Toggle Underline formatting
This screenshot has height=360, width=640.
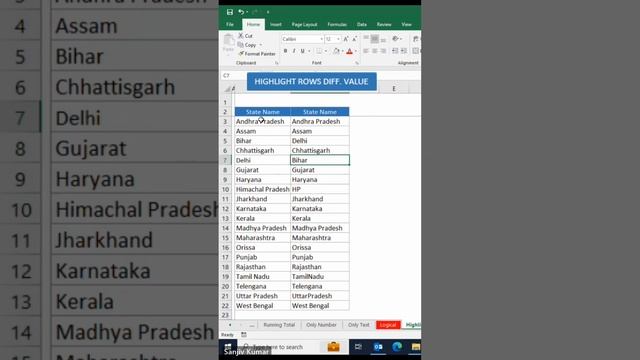(x=302, y=51)
